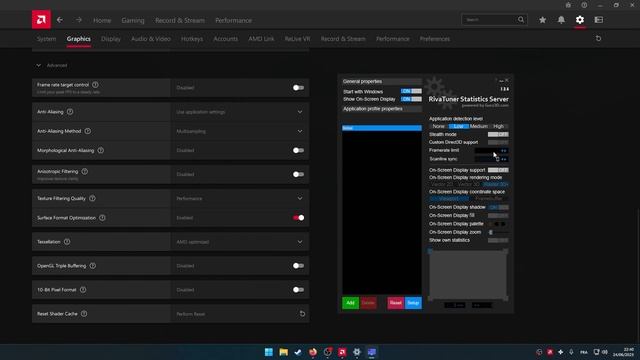Toggle RivaTuner On-Screen Display support

[498, 170]
